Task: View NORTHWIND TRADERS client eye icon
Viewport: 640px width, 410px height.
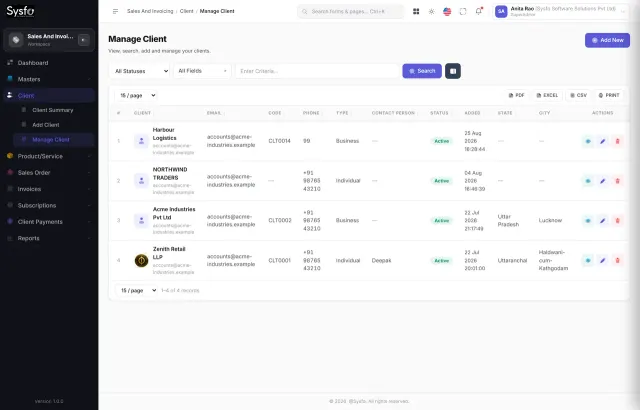Action: 588,181
